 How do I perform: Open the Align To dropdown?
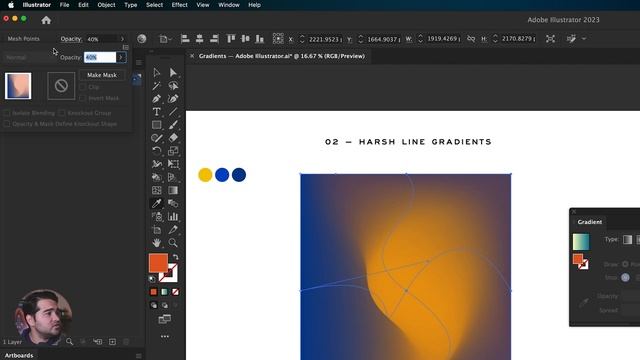[x=165, y=39]
